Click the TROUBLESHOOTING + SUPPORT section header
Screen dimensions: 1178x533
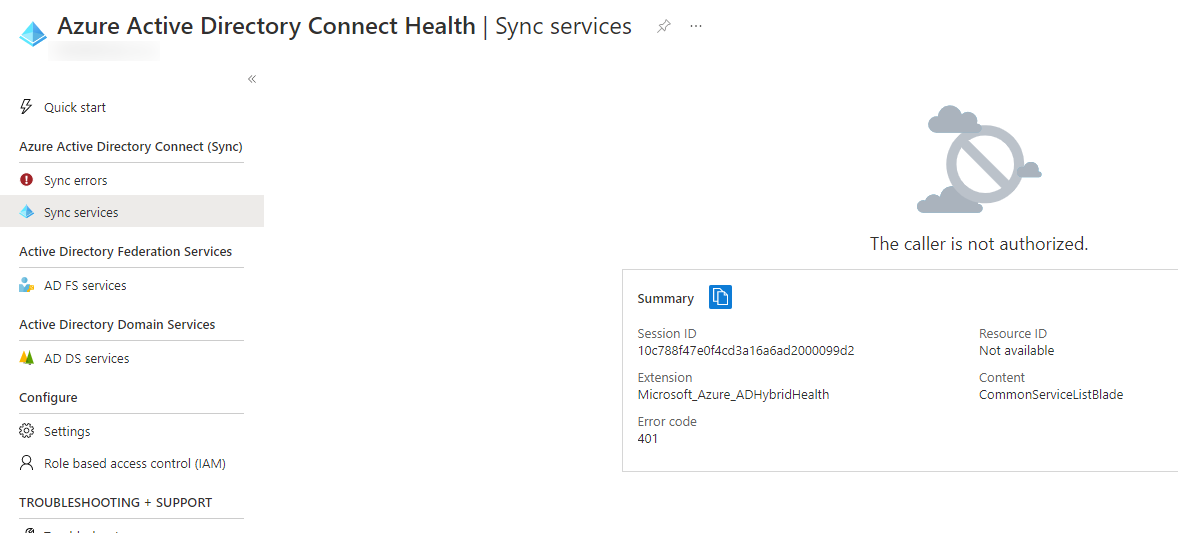coord(116,501)
